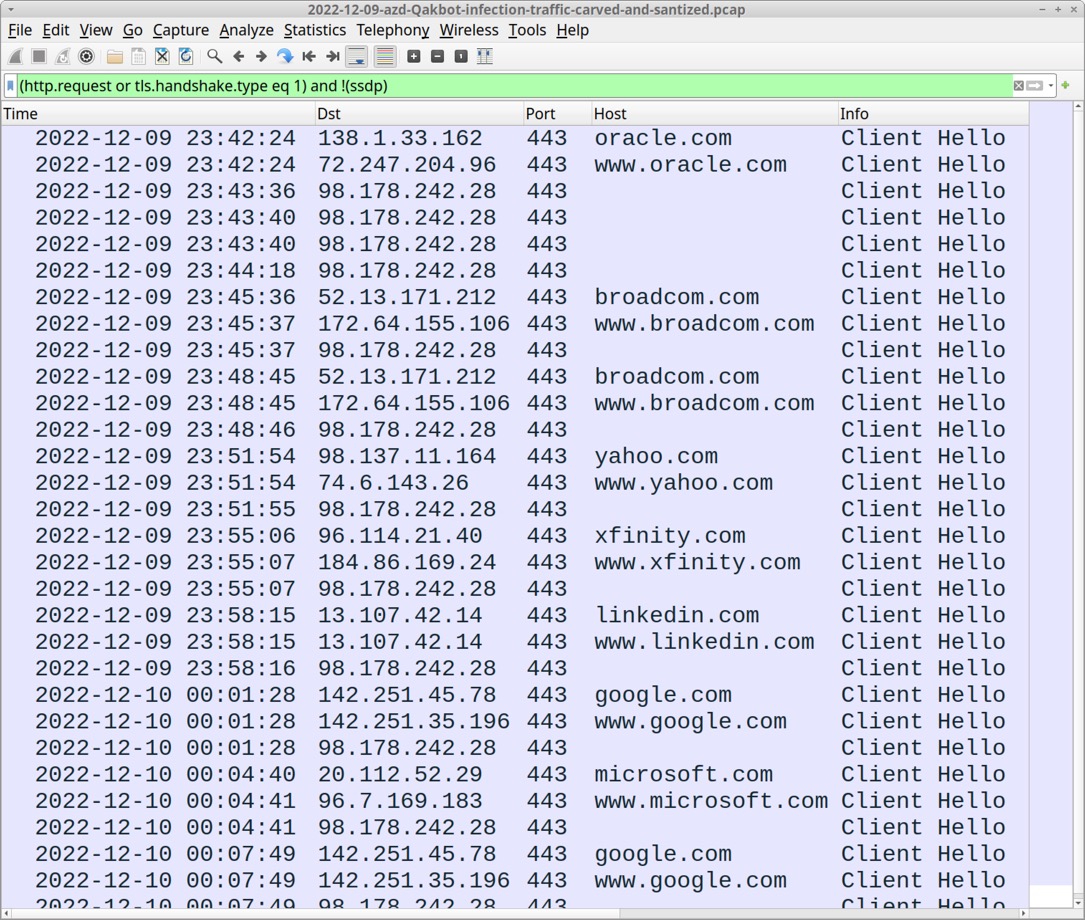Jump to the first packet

309,57
